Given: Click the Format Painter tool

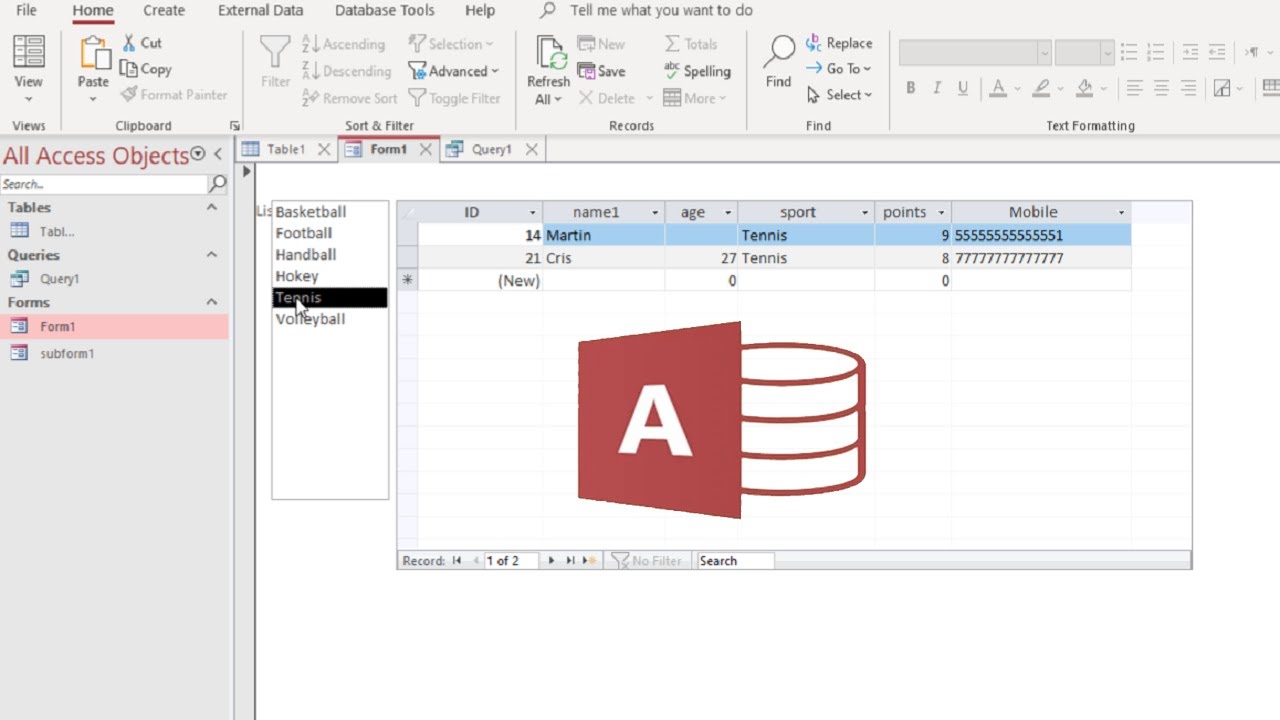Looking at the screenshot, I should [173, 95].
